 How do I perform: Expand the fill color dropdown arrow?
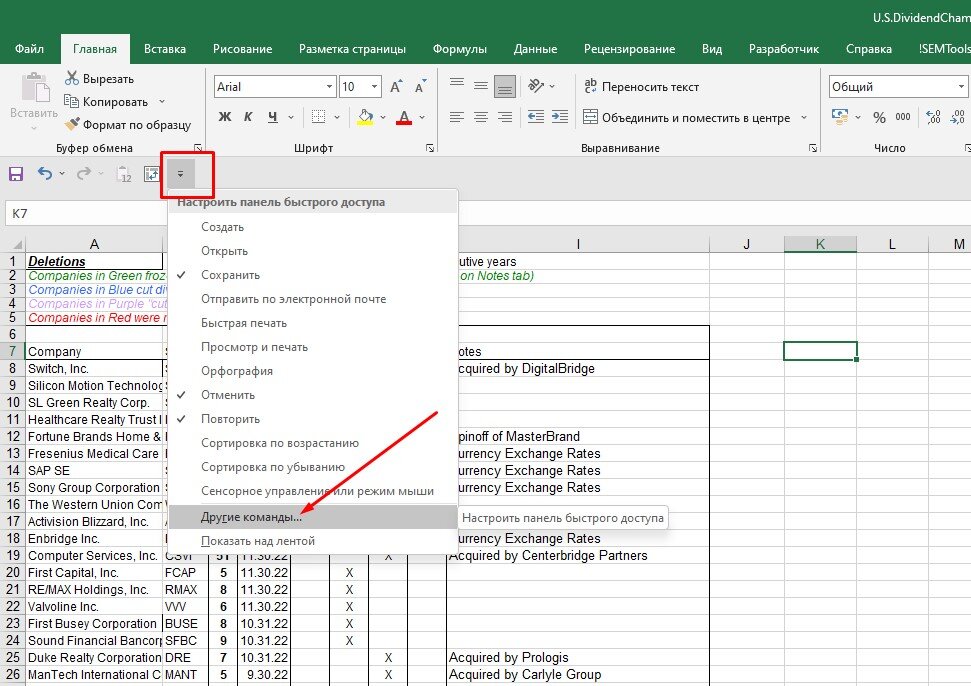[383, 117]
